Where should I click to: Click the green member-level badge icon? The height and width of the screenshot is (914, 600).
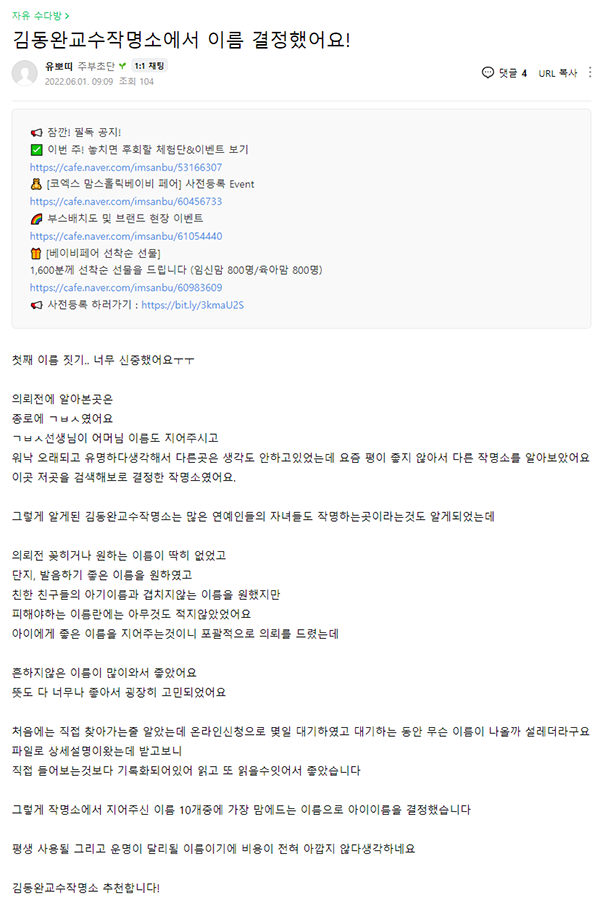(x=122, y=66)
